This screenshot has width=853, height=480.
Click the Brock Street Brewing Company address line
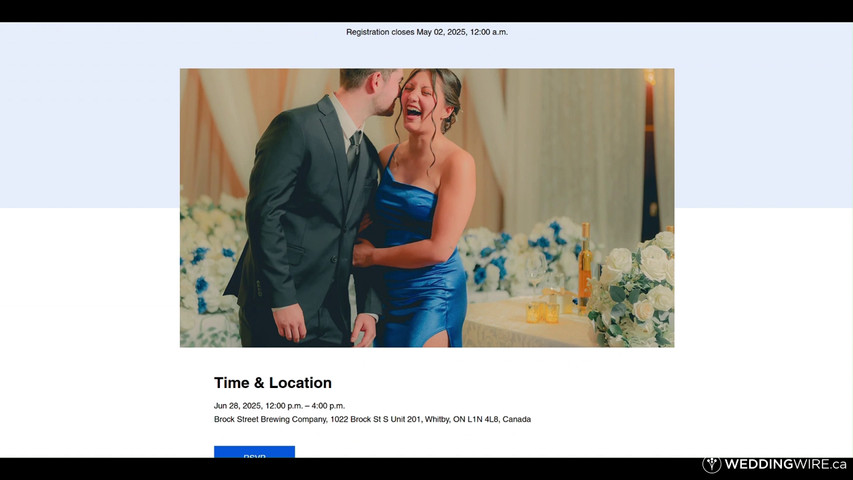[x=372, y=419]
